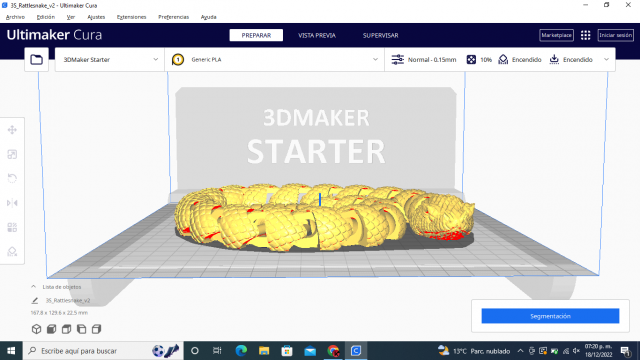Show hidden system tray icons

[x=520, y=351]
